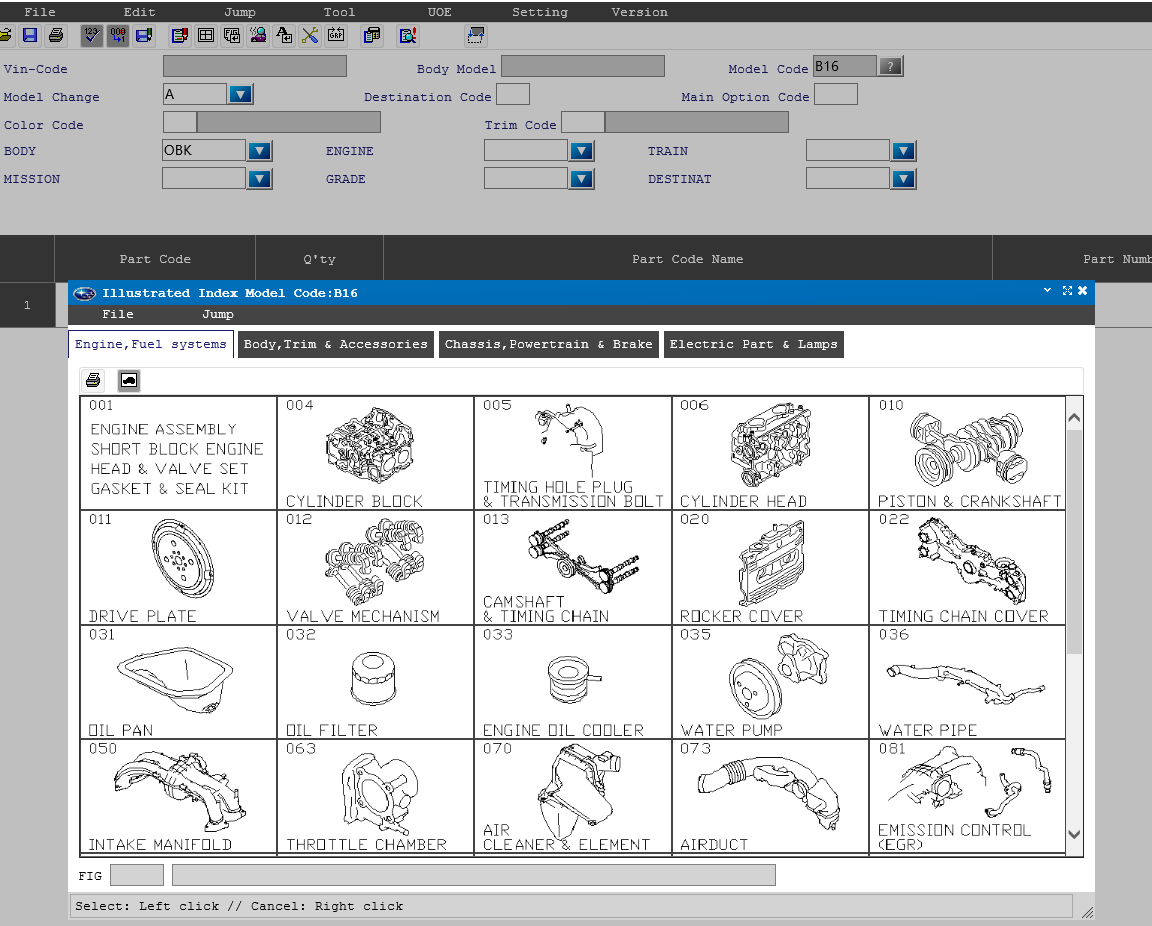This screenshot has height=926, width=1152.
Task: Open the ENGINE dropdown list
Action: tap(581, 151)
